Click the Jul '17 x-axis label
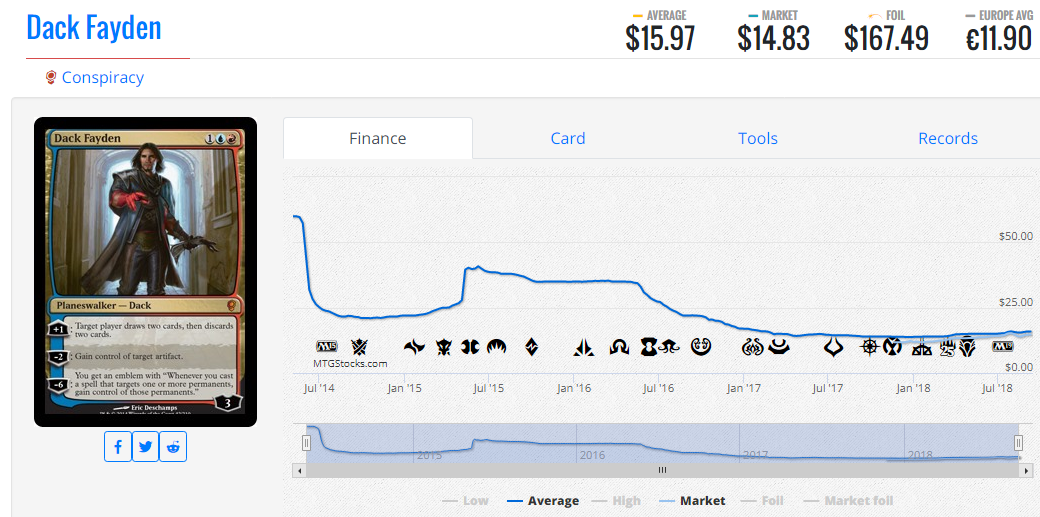Image resolution: width=1040 pixels, height=517 pixels. (828, 388)
